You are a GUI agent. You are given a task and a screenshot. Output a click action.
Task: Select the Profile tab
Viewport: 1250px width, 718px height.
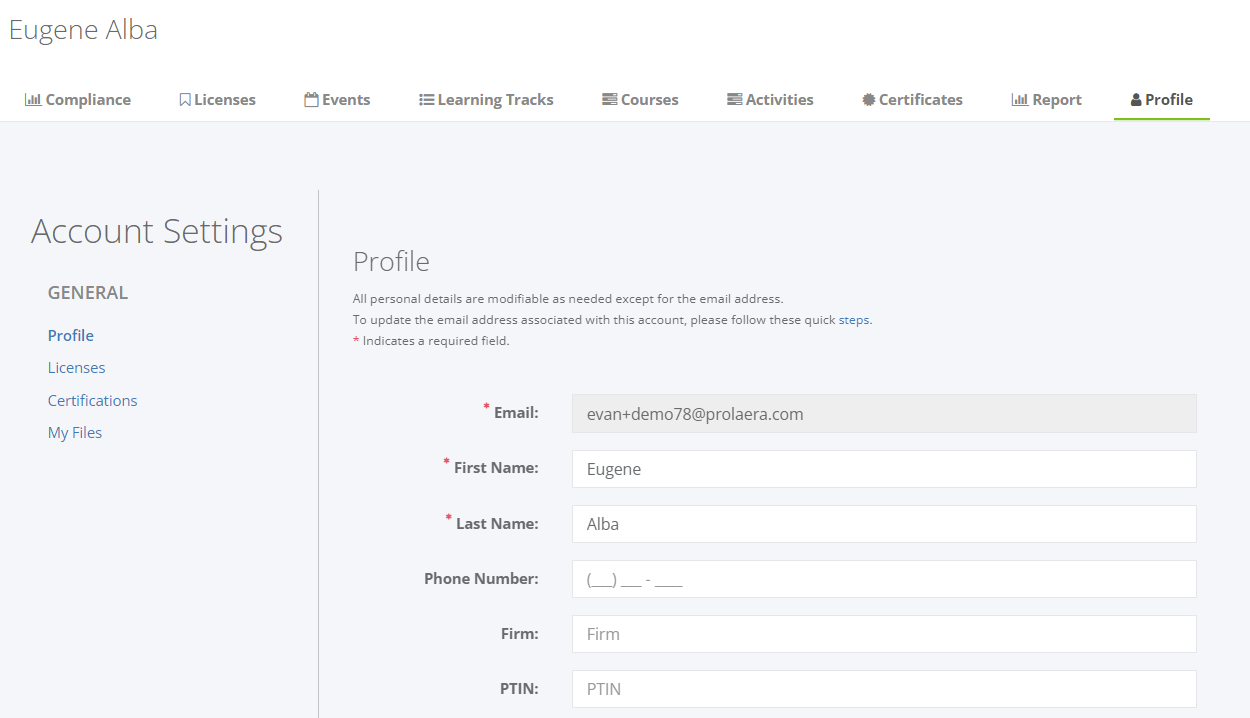tap(1162, 100)
